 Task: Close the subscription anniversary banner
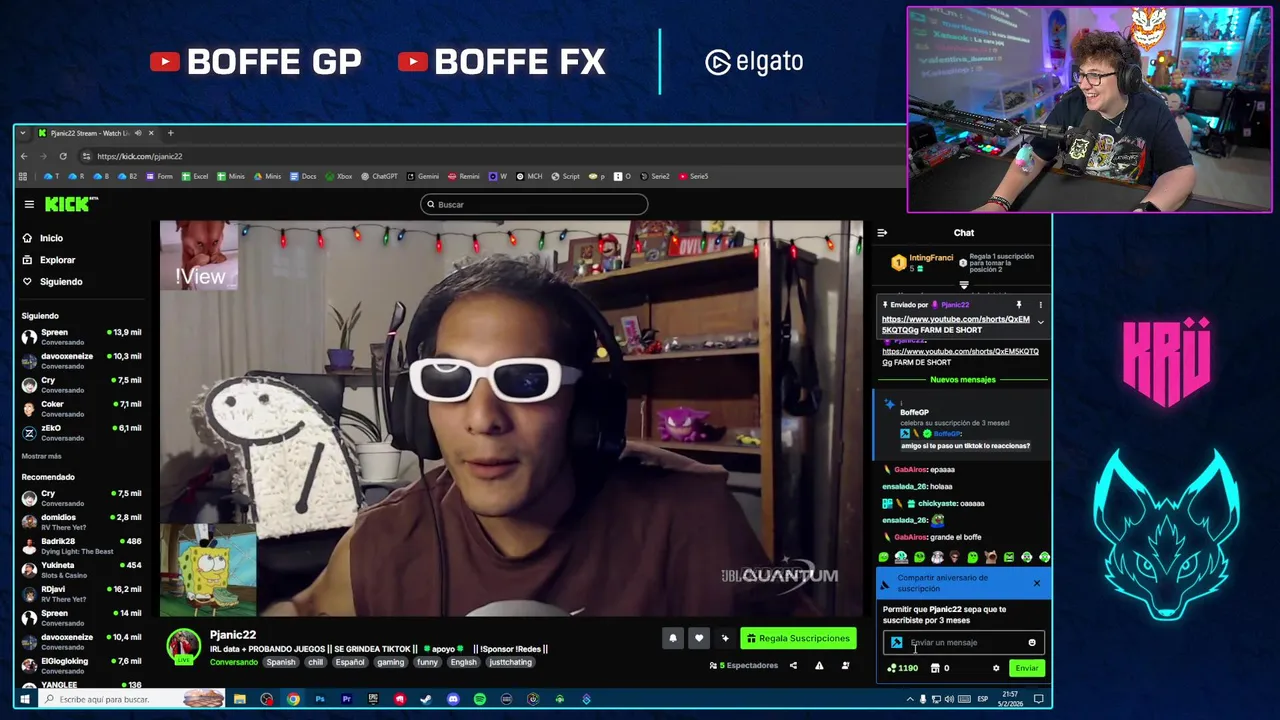[x=1036, y=583]
